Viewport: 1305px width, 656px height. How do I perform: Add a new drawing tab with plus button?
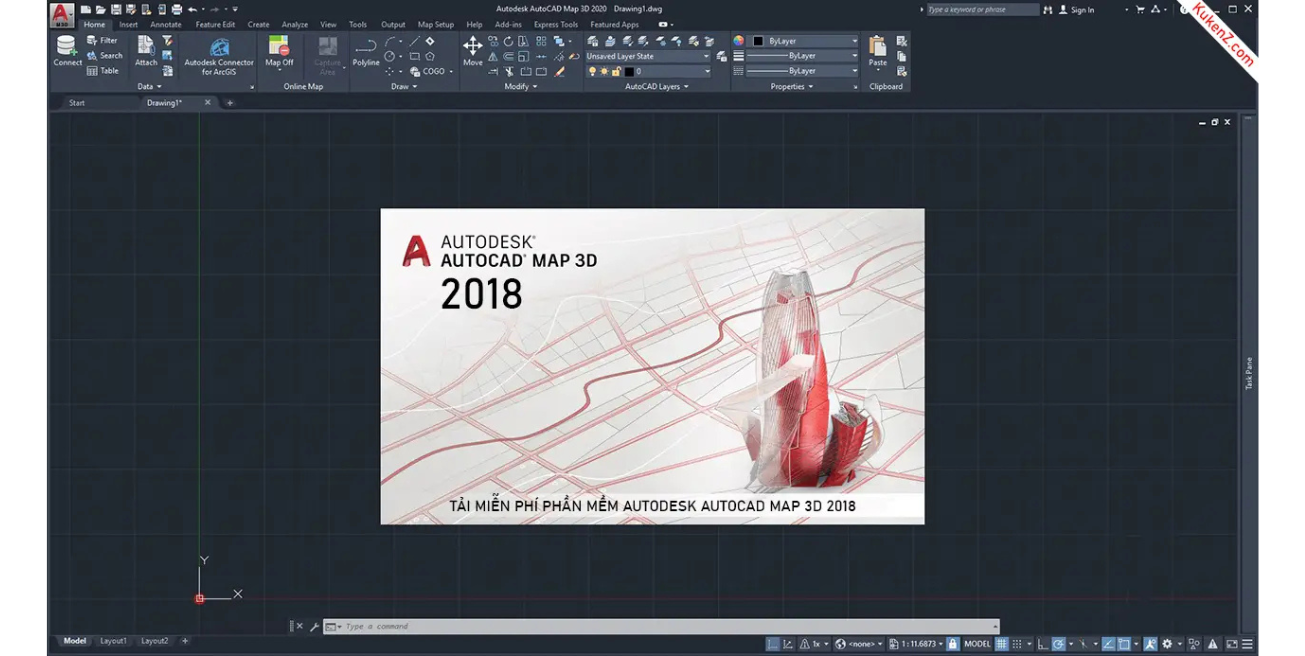[229, 103]
